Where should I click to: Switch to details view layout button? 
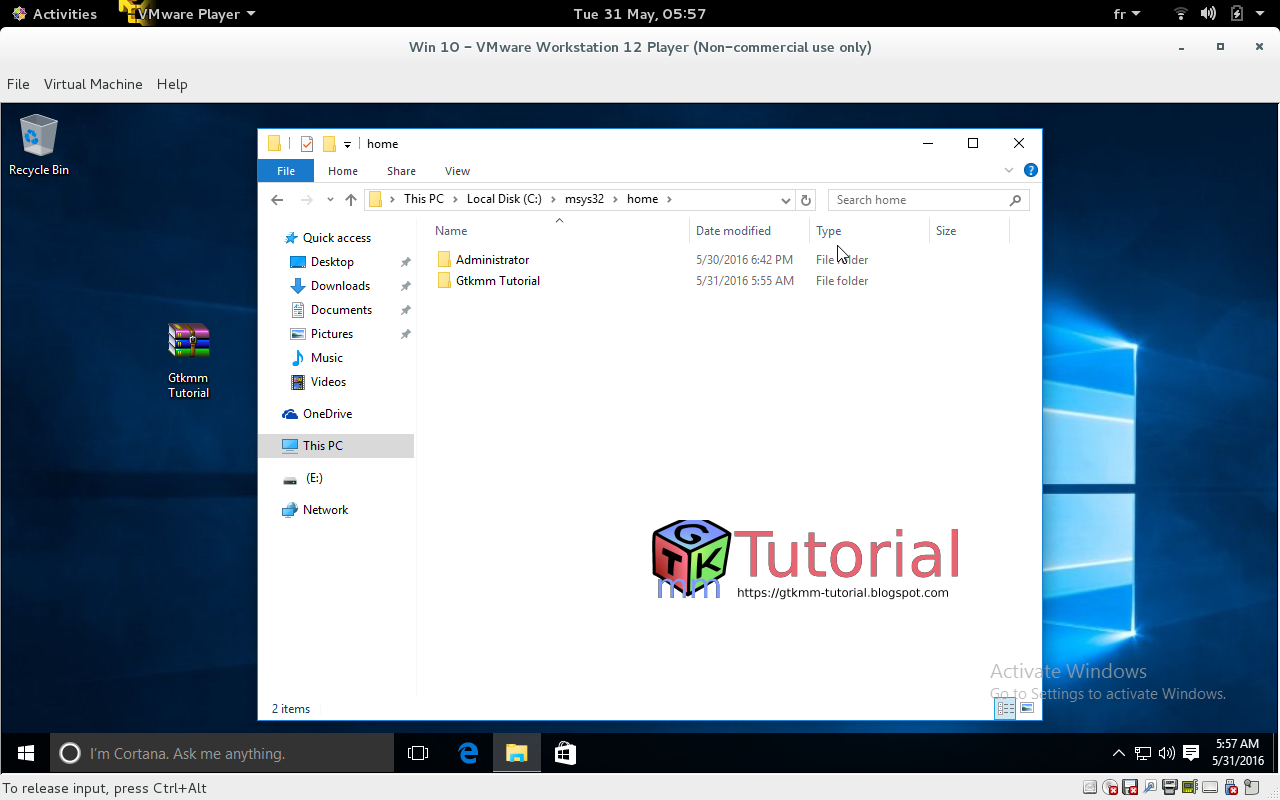point(1005,709)
